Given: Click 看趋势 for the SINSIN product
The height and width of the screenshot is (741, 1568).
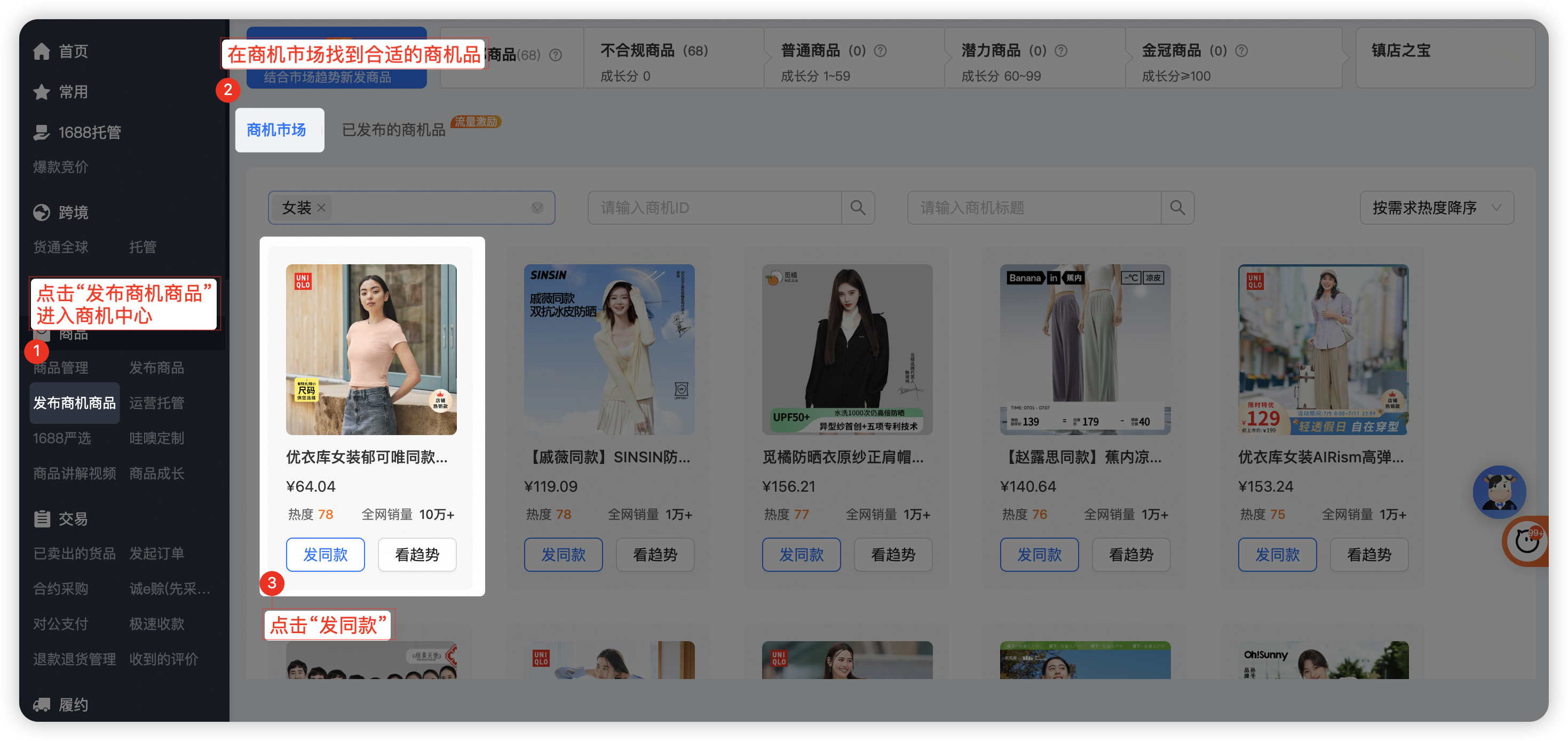Looking at the screenshot, I should point(655,554).
